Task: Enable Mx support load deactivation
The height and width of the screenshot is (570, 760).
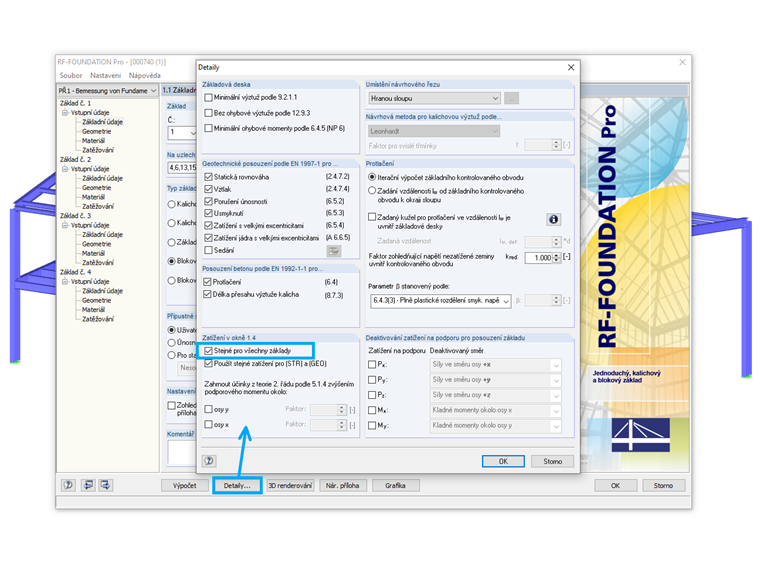Action: [372, 411]
